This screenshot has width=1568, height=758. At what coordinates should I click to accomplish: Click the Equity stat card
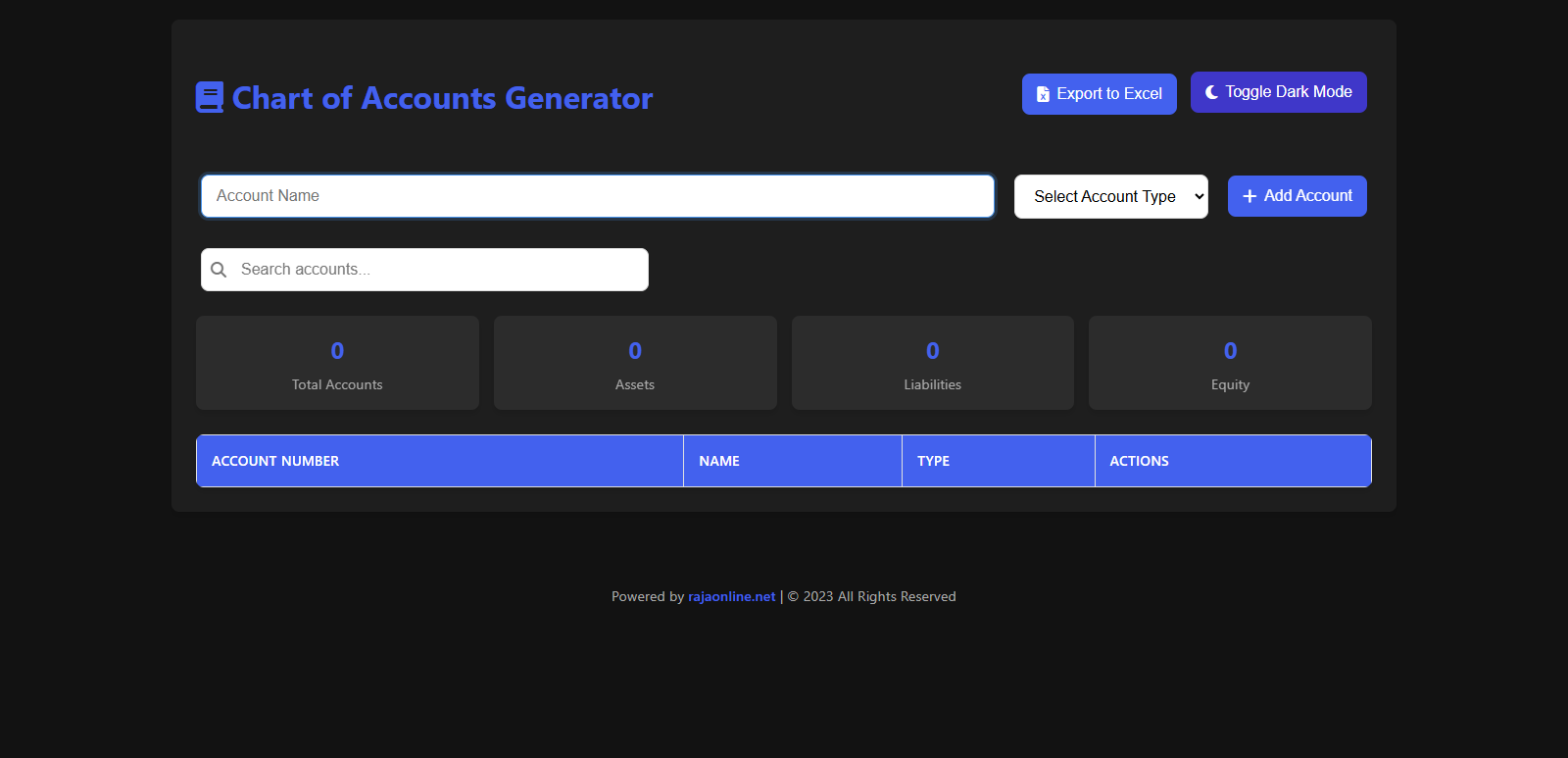(1230, 363)
